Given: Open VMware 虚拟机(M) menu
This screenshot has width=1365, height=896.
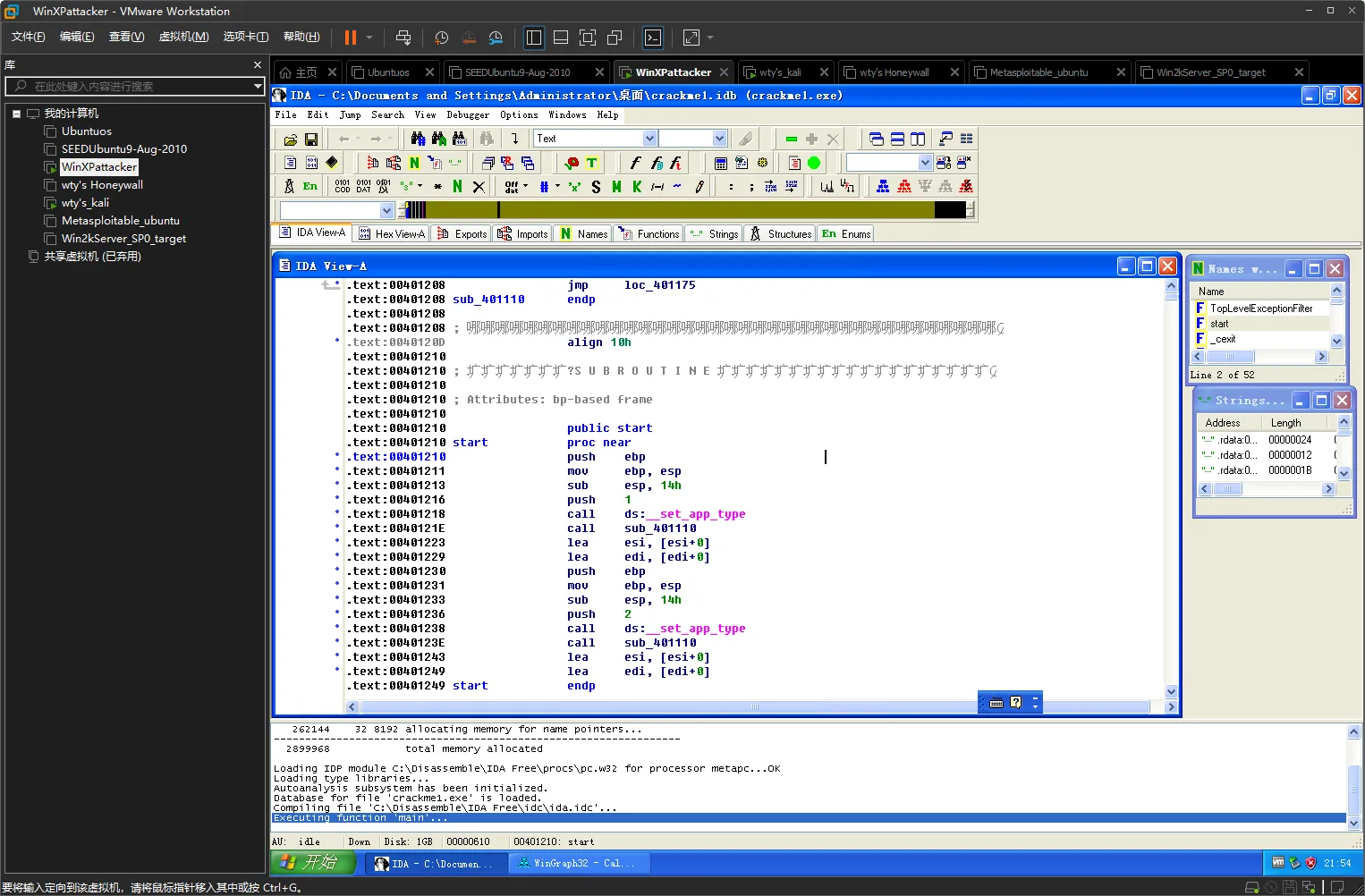Looking at the screenshot, I should 183,37.
